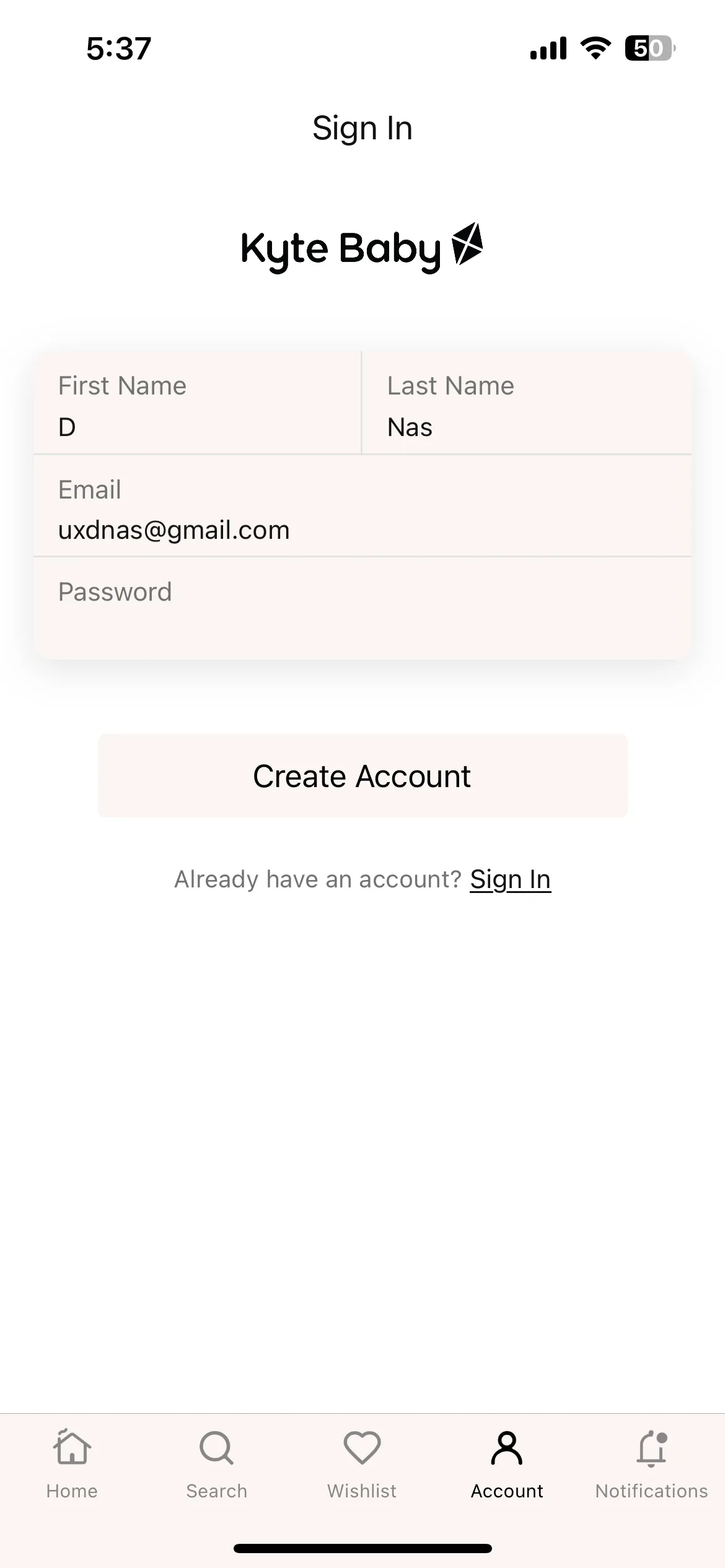The width and height of the screenshot is (725, 1568).
Task: Open Notifications bell icon
Action: click(652, 1448)
